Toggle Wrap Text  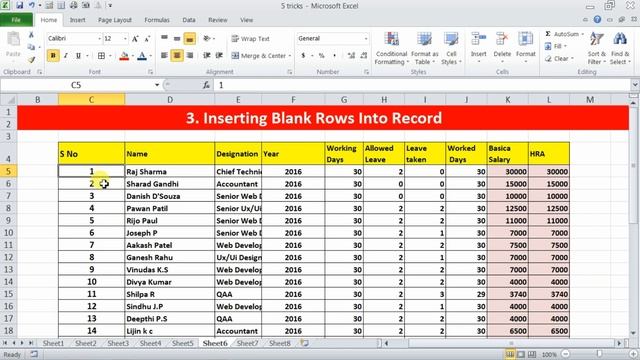tap(251, 39)
